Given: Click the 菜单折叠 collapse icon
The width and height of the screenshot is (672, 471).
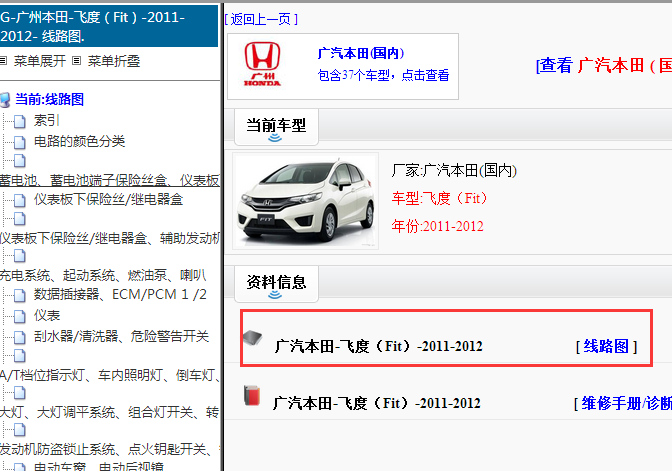Looking at the screenshot, I should pyautogui.click(x=76, y=61).
